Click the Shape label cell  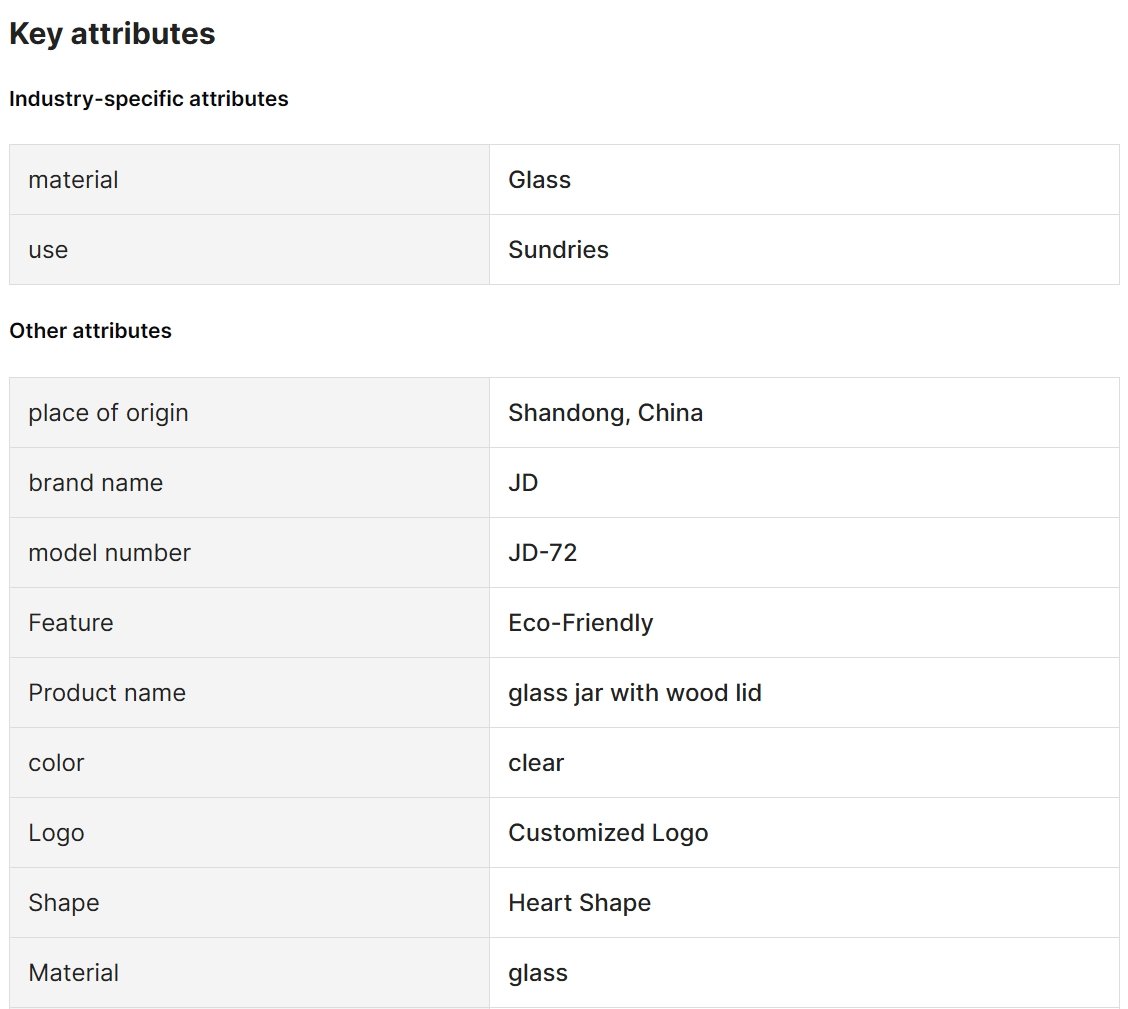(x=250, y=903)
